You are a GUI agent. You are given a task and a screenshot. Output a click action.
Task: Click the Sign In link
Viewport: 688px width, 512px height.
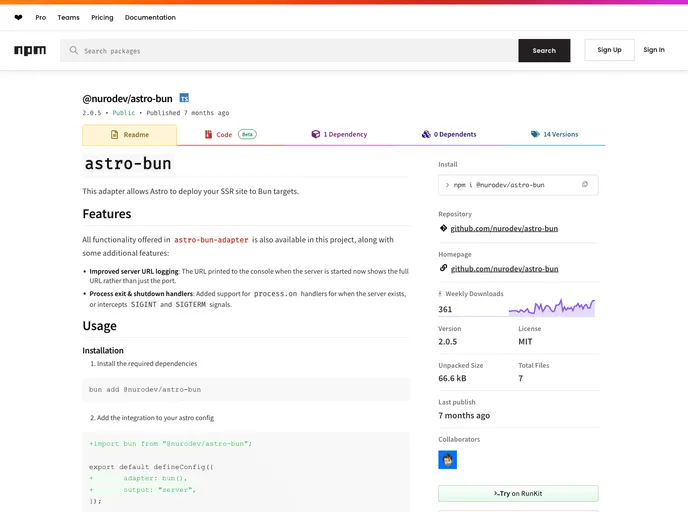(654, 50)
